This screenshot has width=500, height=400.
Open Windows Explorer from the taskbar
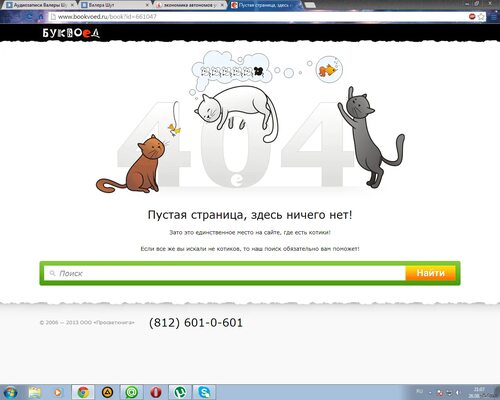(35, 392)
